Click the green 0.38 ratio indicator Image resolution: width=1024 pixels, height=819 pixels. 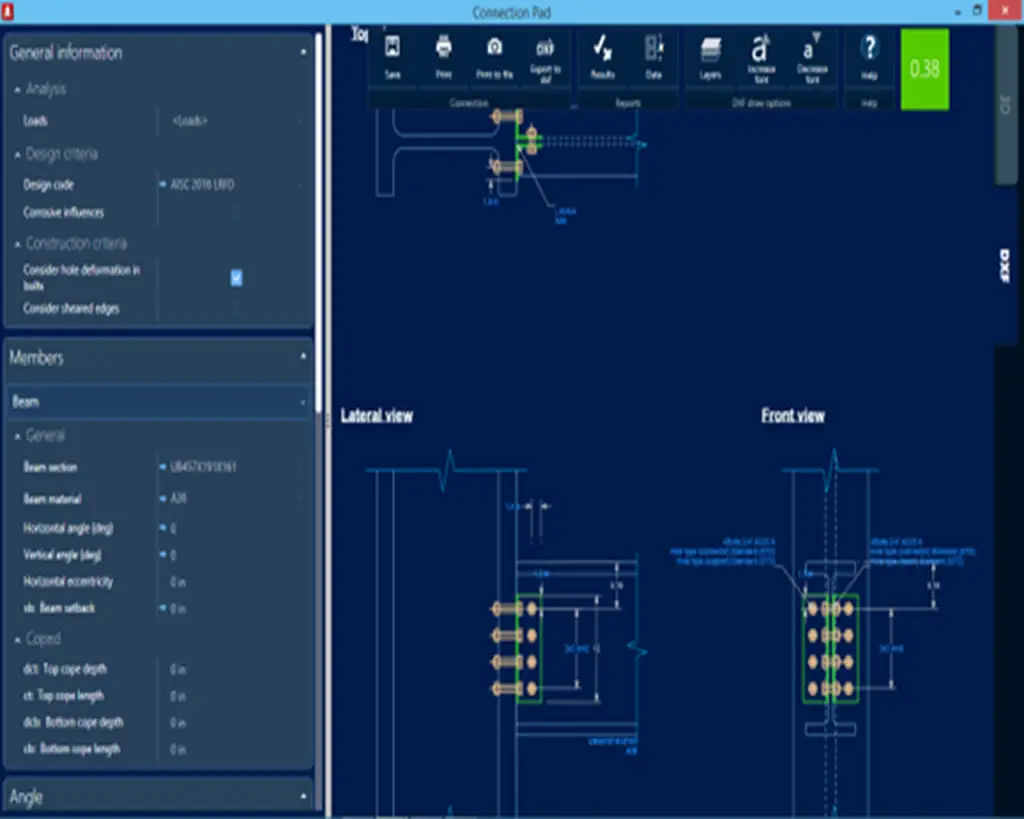tap(924, 69)
